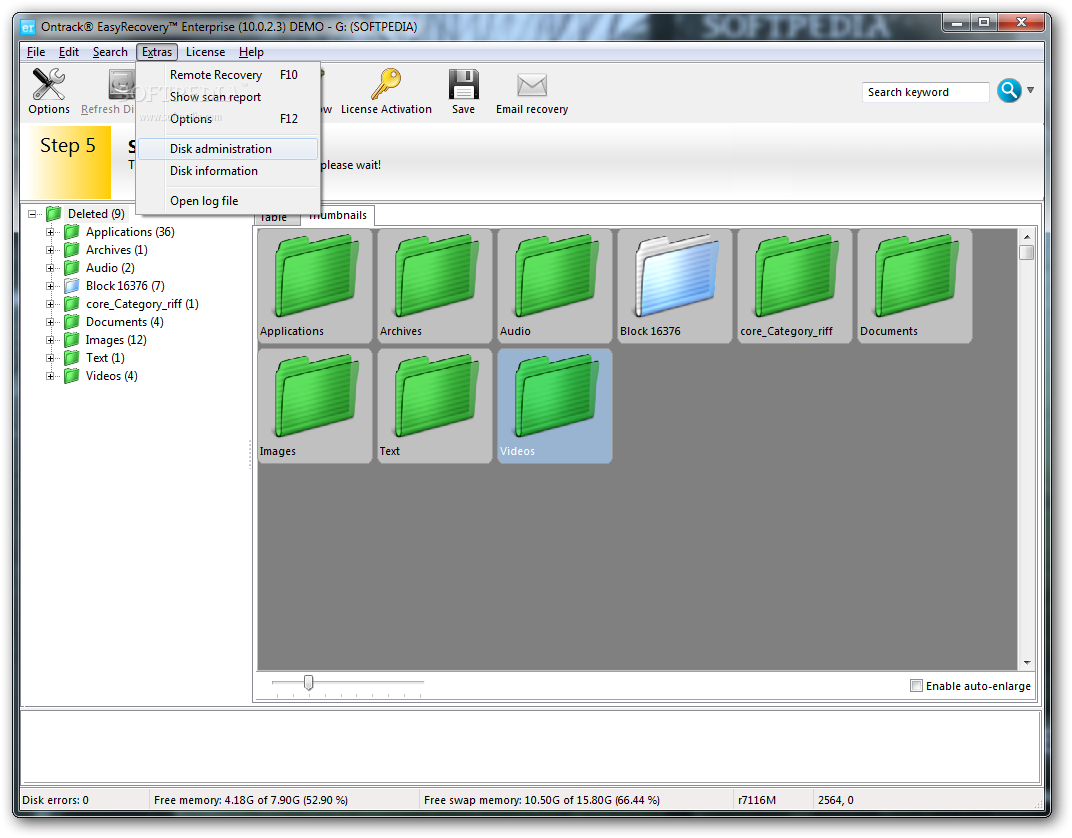This screenshot has width=1072, height=838.
Task: Click the License Activation key icon
Action: point(386,84)
